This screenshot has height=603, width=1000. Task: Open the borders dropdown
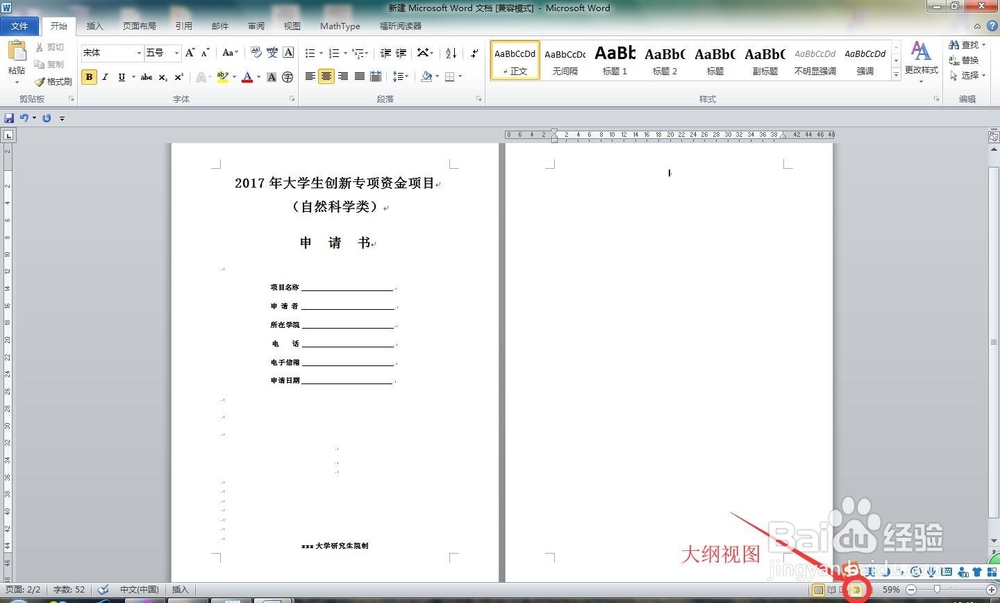(460, 76)
